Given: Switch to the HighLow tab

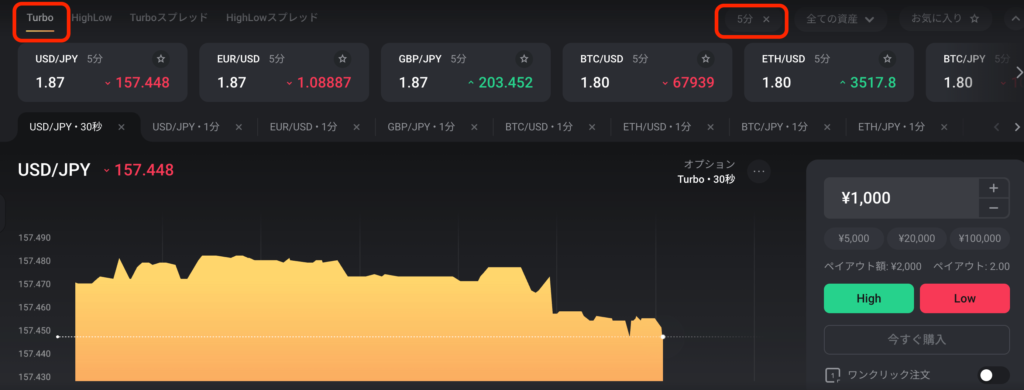Looking at the screenshot, I should click(92, 18).
